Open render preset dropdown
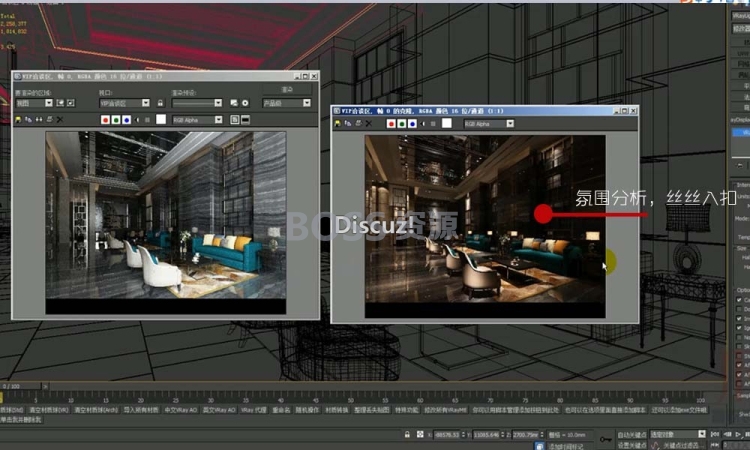The height and width of the screenshot is (450, 750). [197, 103]
